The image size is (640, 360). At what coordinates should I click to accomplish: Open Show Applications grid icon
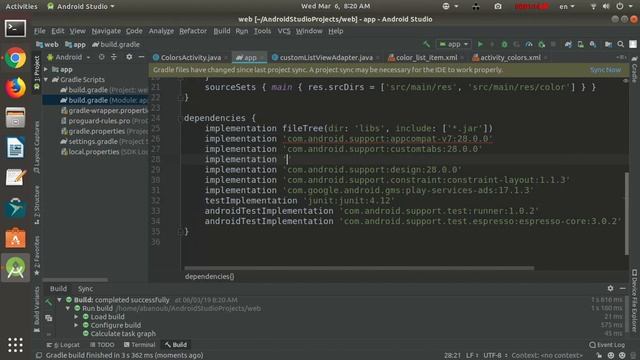pyautogui.click(x=16, y=345)
